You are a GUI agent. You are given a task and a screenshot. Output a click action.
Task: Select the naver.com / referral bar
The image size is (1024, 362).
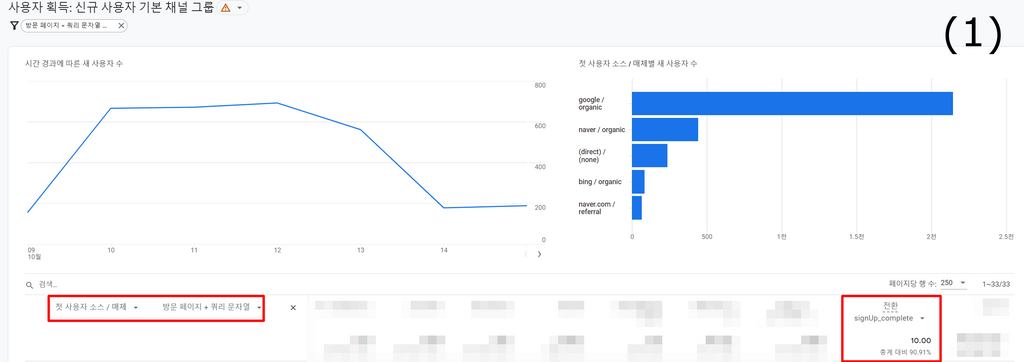tap(637, 208)
